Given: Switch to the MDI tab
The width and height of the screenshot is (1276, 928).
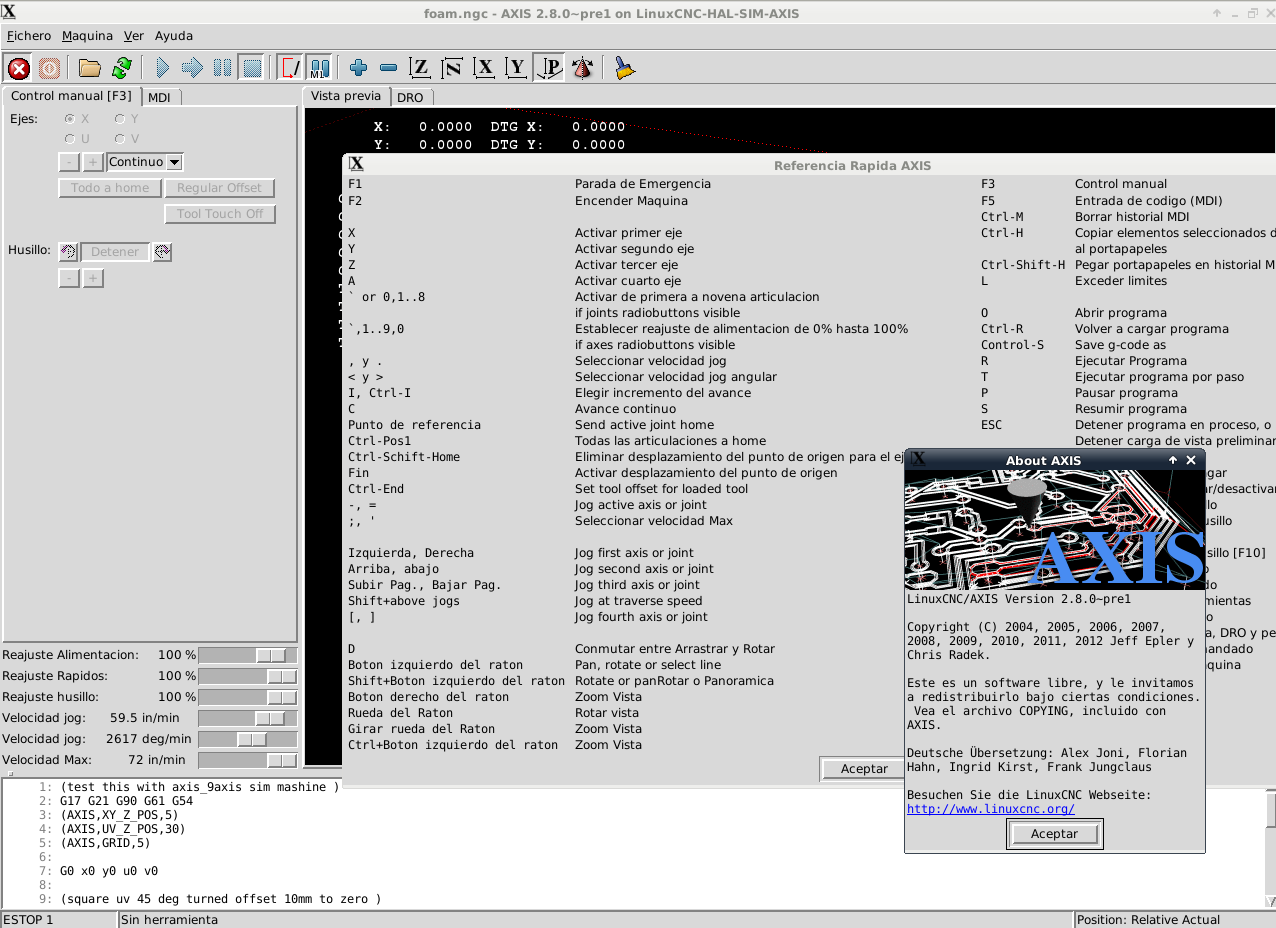Looking at the screenshot, I should (160, 97).
